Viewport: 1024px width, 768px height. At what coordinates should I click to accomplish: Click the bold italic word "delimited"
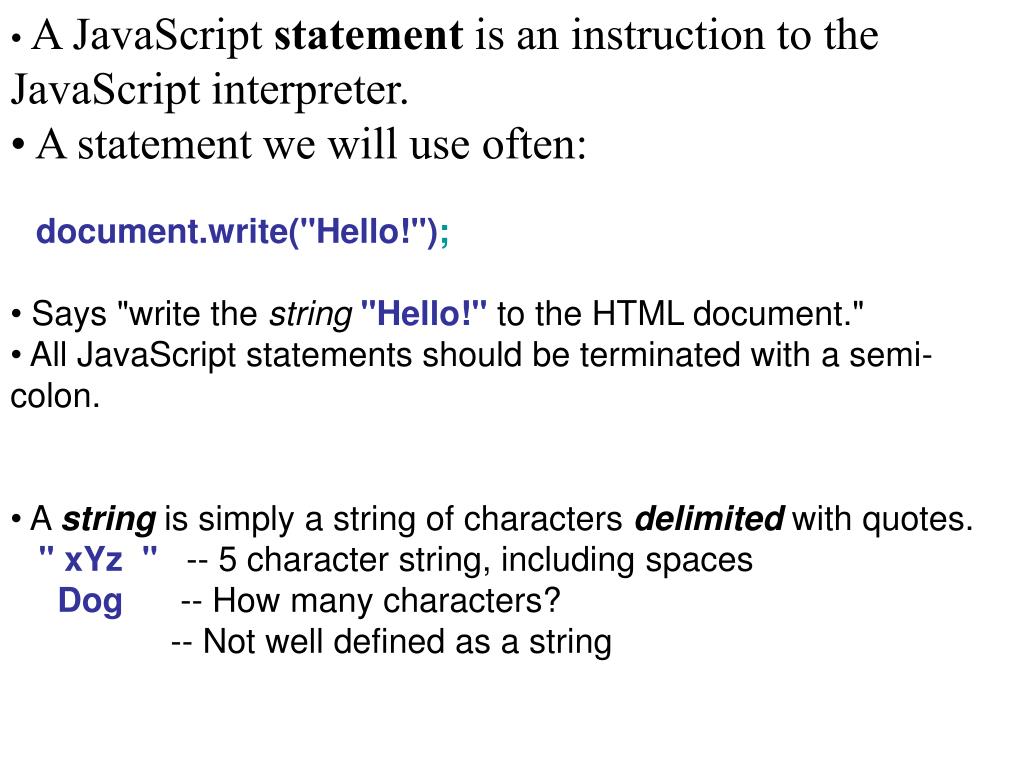(x=709, y=519)
